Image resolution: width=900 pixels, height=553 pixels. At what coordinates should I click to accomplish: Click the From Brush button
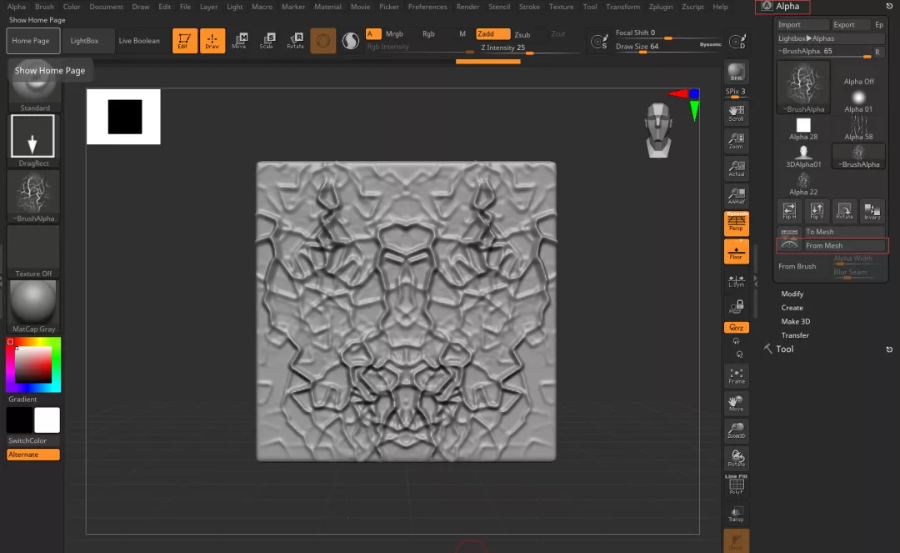797,266
